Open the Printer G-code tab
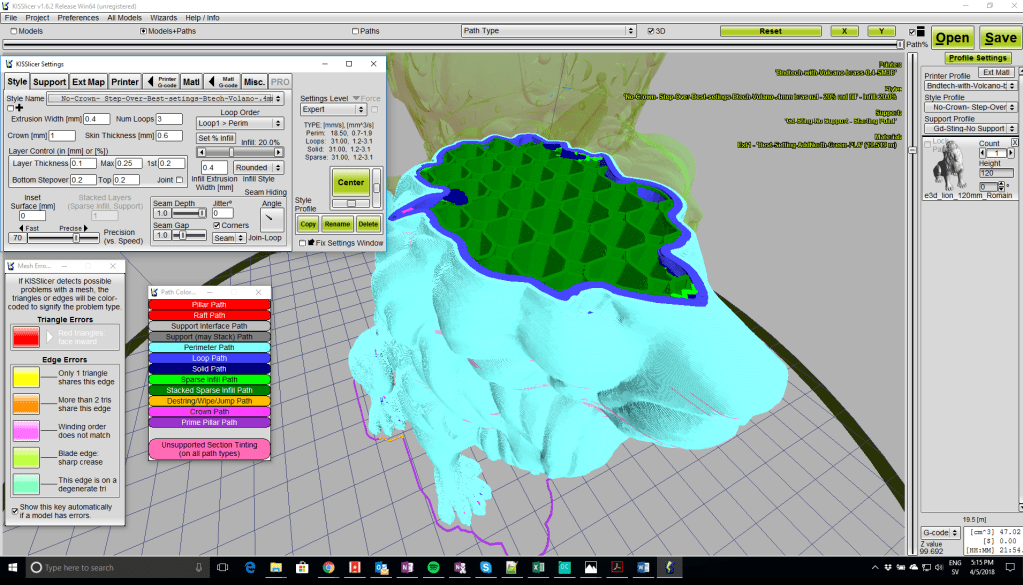Screen dimensions: 1023x585 pyautogui.click(x=161, y=81)
